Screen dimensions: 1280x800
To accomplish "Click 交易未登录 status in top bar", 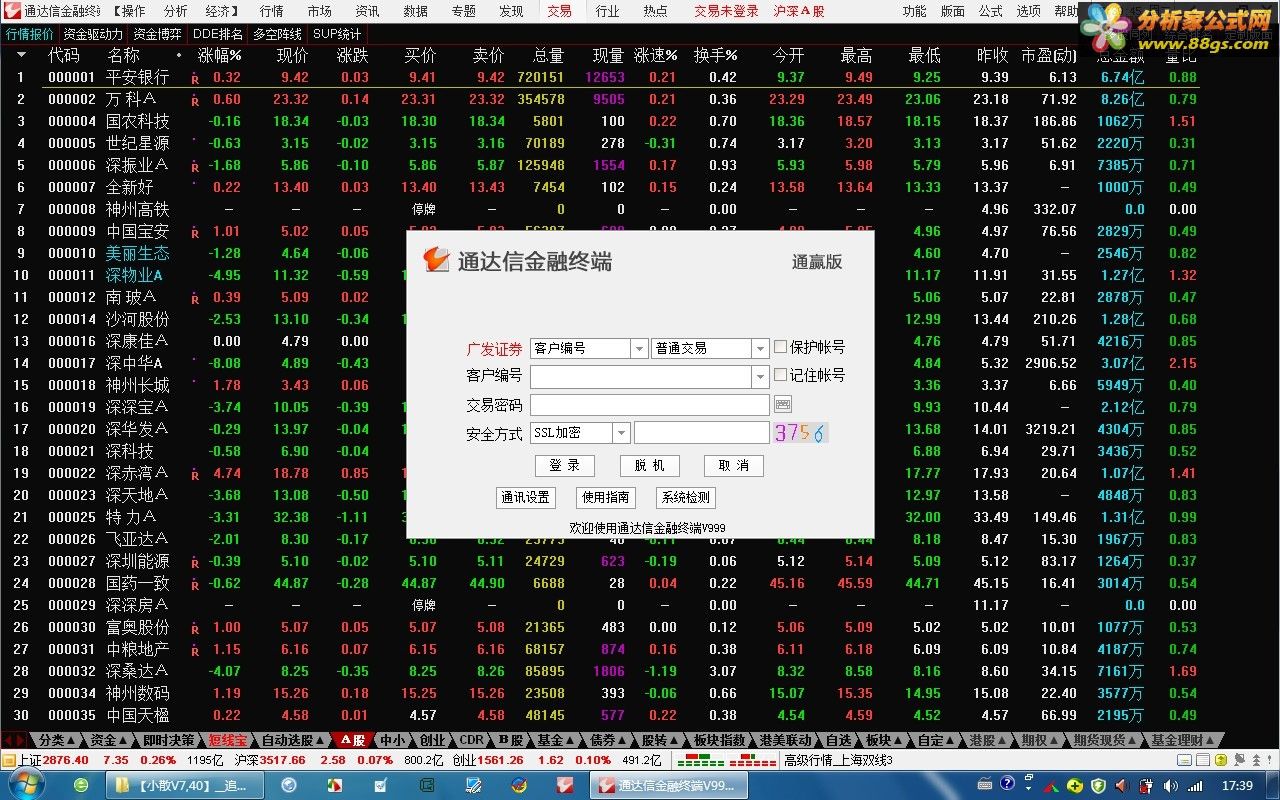I will pos(726,11).
